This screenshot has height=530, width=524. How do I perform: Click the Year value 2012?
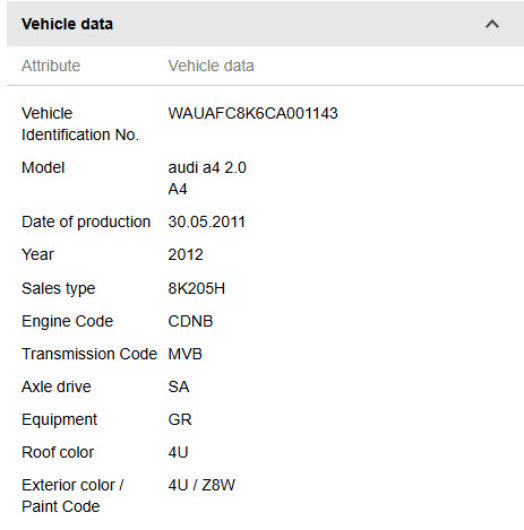(x=186, y=255)
